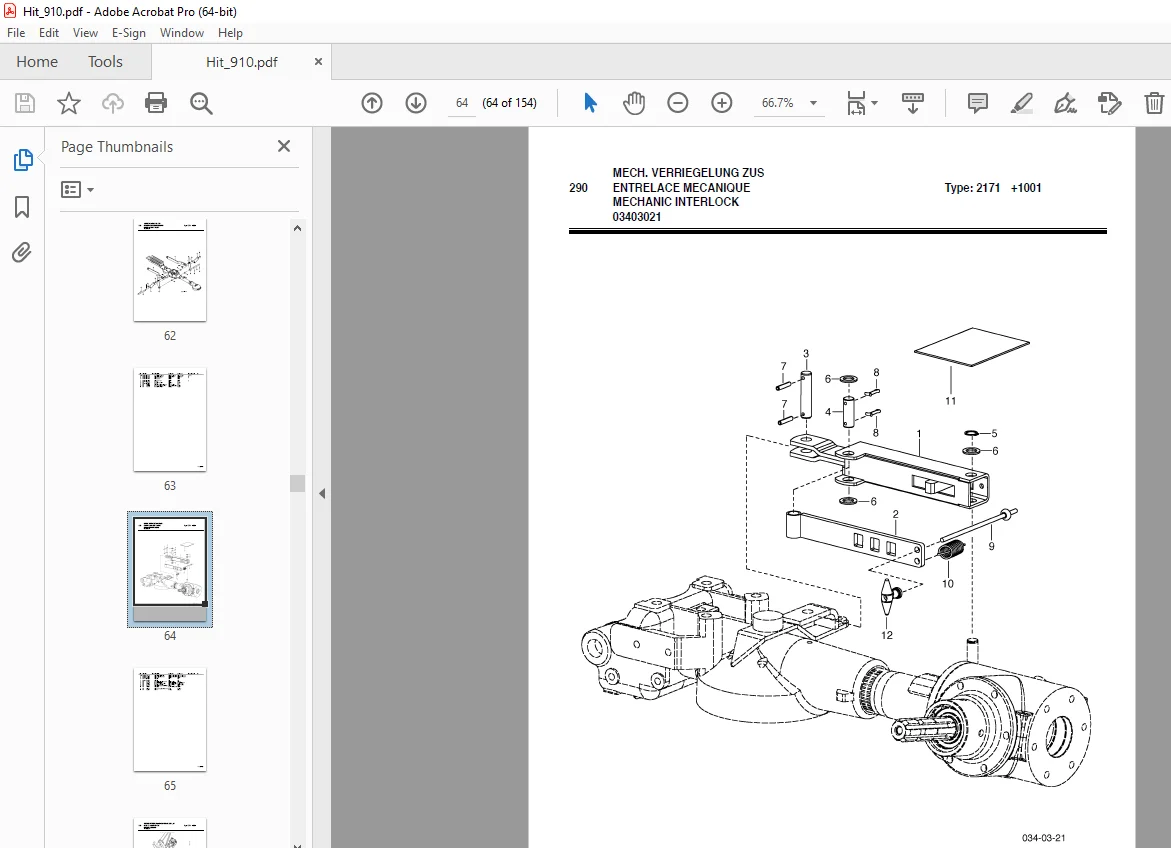This screenshot has width=1171, height=848.
Task: Open the zoom level dropdown arrow
Action: click(x=813, y=103)
